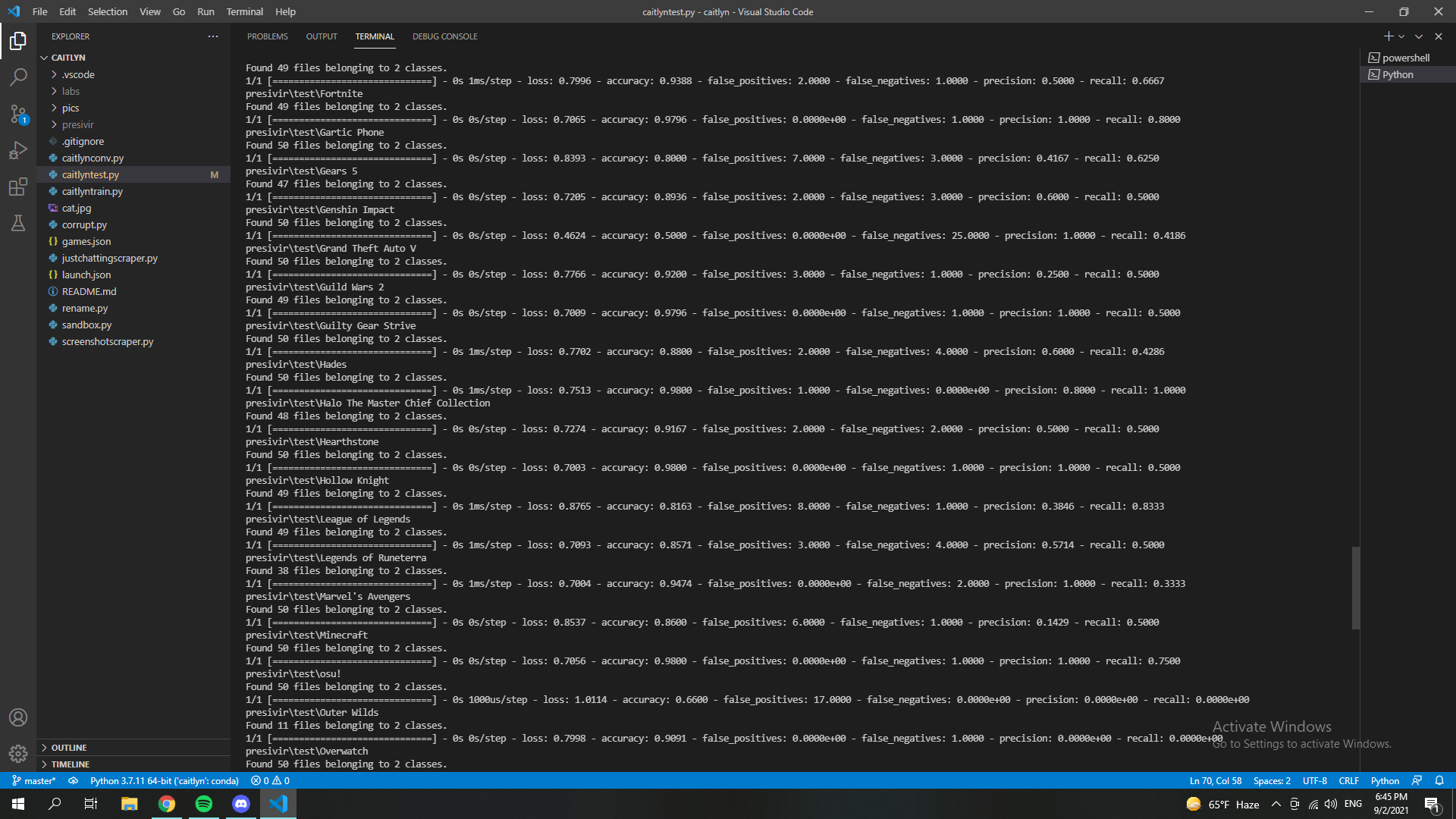Screen dimensions: 1456x819
Task: Click the master branch indicator
Action: pyautogui.click(x=34, y=781)
